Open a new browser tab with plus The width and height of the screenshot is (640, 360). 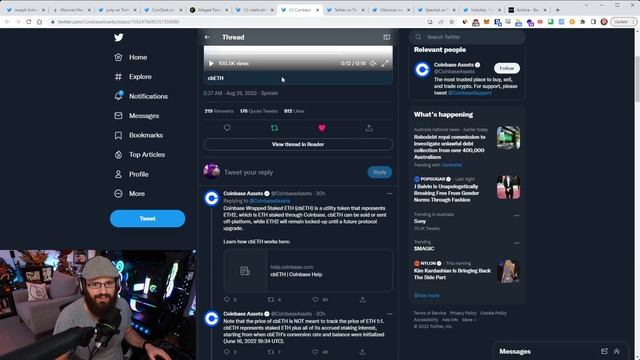click(x=558, y=10)
